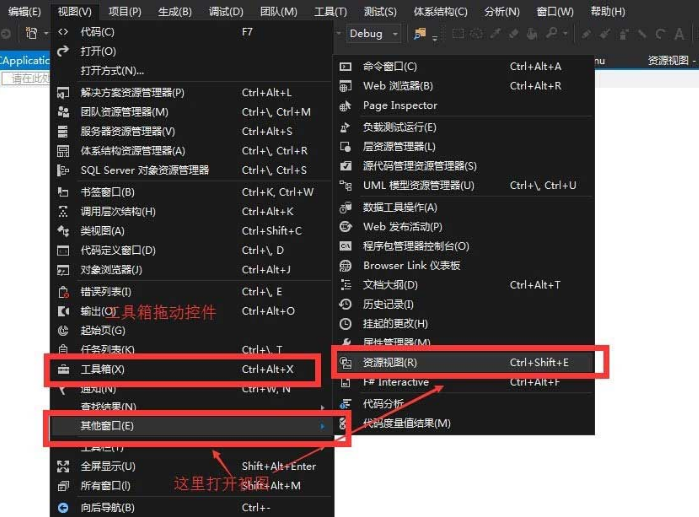Expand the Find Results (查找结果) submenu arrow

tap(321, 407)
